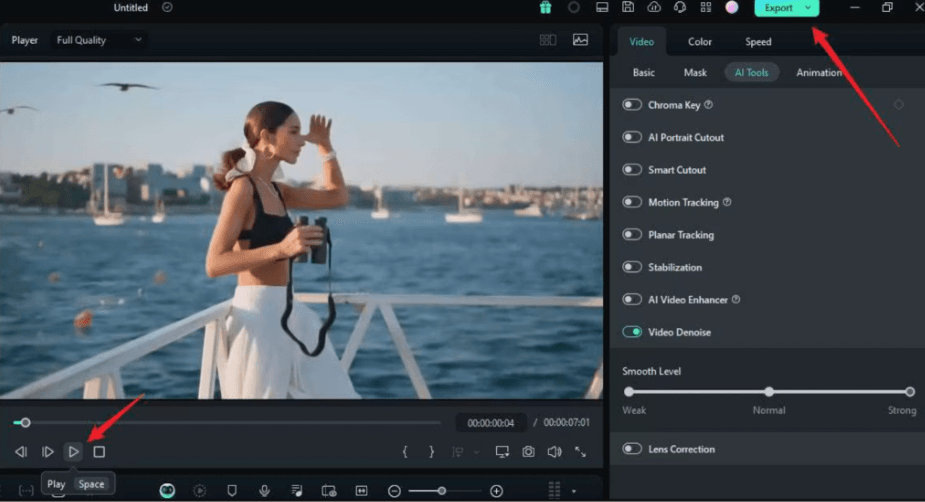
Task: Click the project saved checkmark beside Untitled
Action: pyautogui.click(x=168, y=8)
